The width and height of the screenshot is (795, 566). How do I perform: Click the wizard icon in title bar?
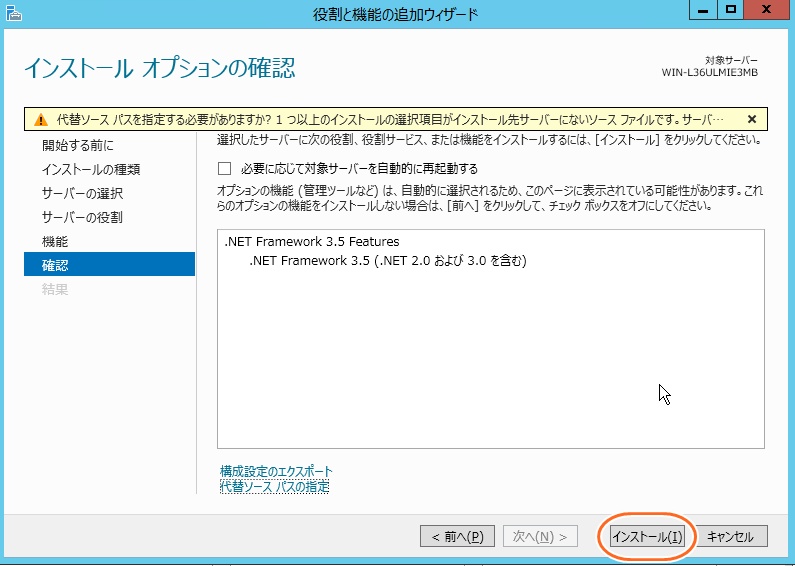click(14, 13)
